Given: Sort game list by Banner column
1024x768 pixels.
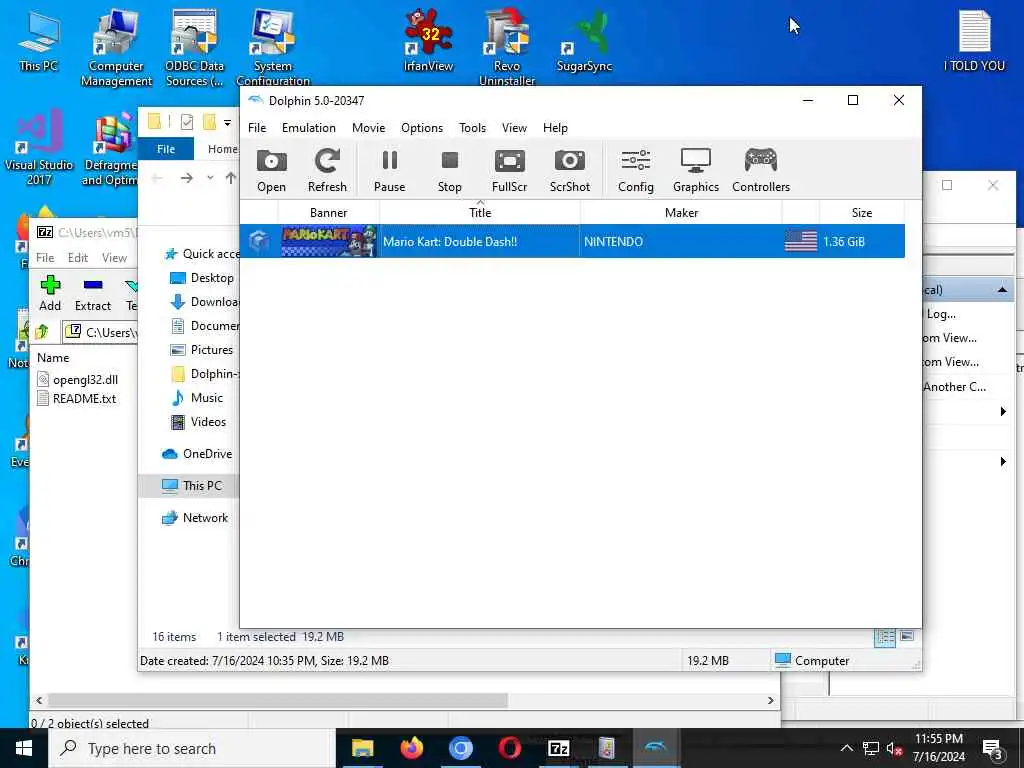Looking at the screenshot, I should point(328,212).
